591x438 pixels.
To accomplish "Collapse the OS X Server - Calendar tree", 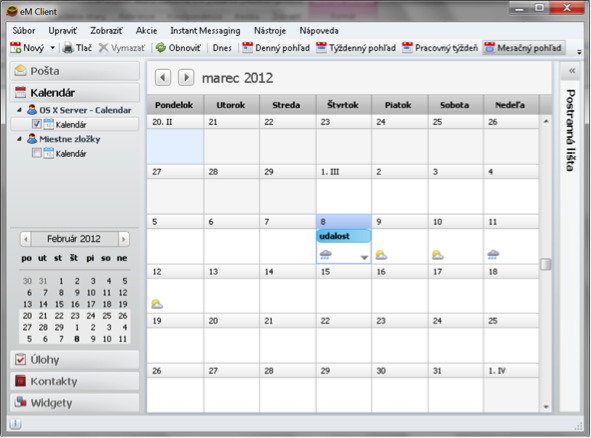I will (19, 110).
